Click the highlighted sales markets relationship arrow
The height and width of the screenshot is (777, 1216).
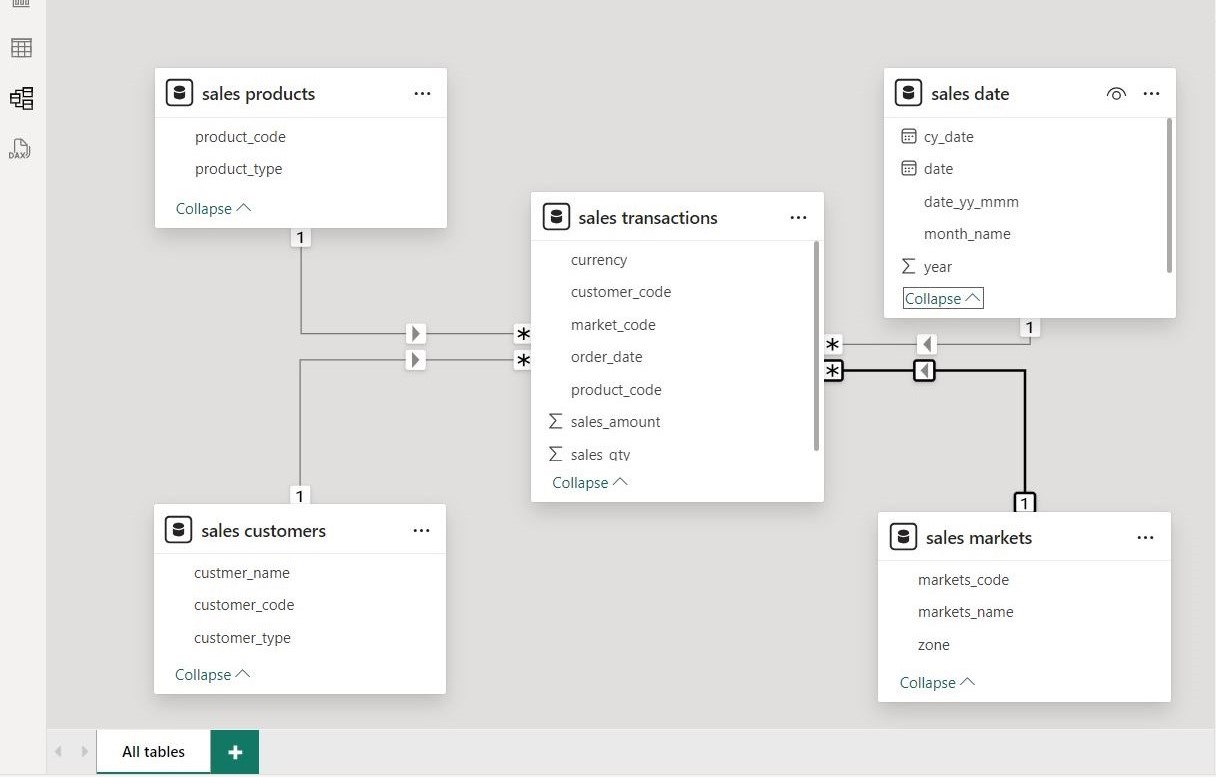924,371
